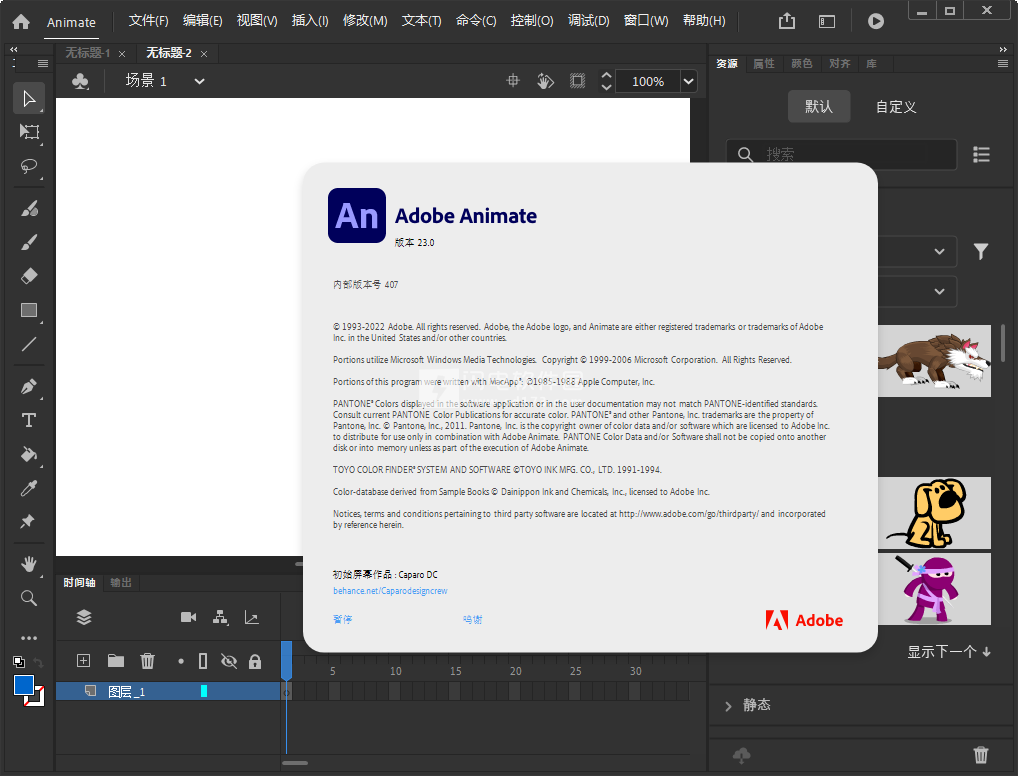Click the timeline graph icon
1018x776 pixels.
click(252, 617)
